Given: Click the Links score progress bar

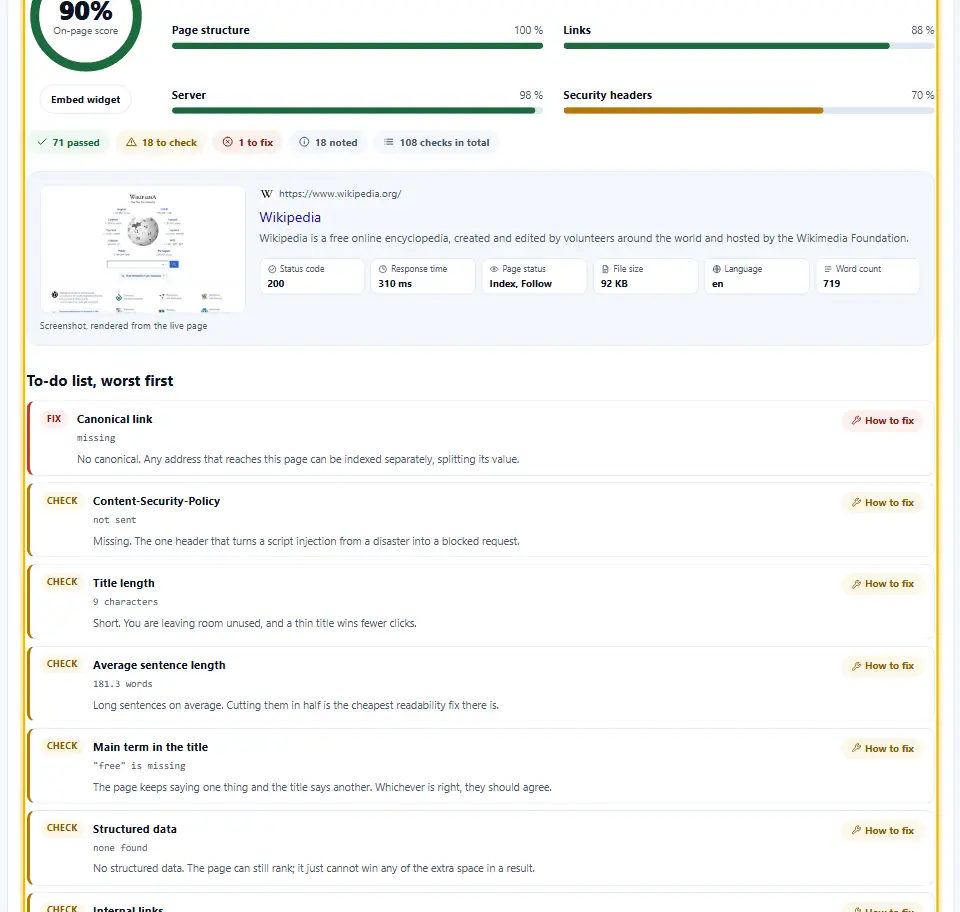Looking at the screenshot, I should (x=748, y=46).
